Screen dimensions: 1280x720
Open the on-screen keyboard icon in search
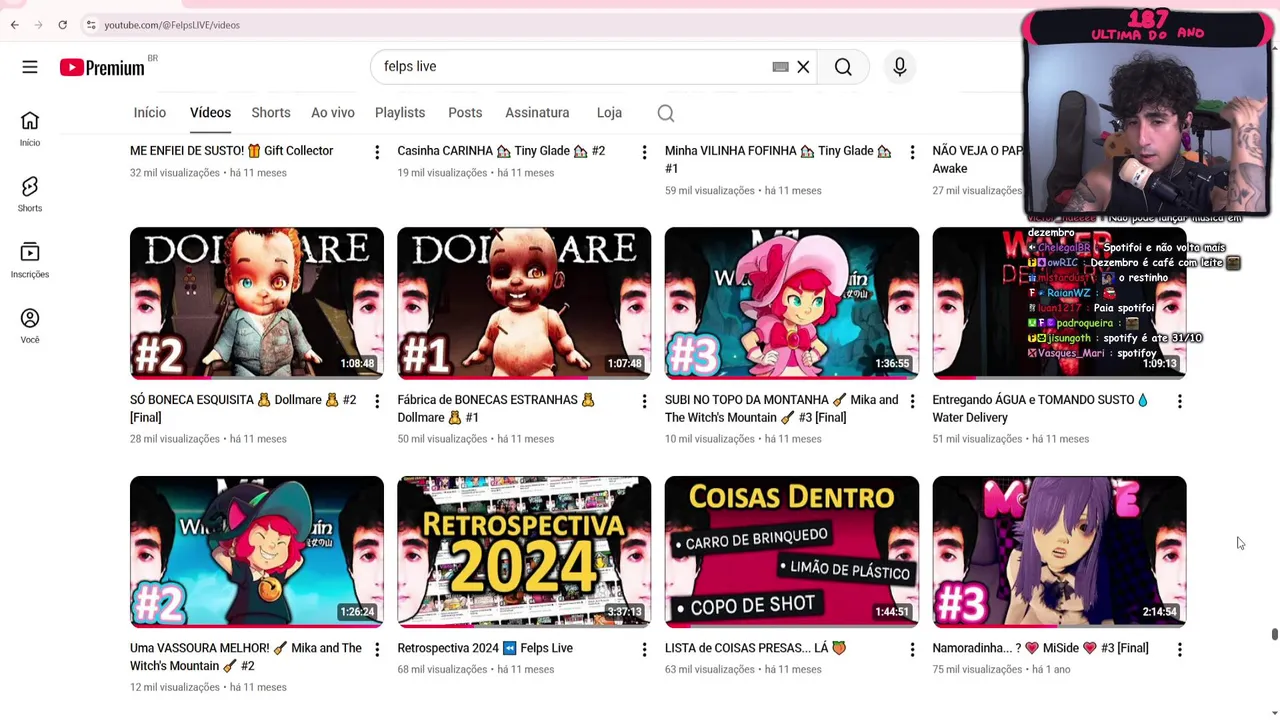tap(780, 67)
